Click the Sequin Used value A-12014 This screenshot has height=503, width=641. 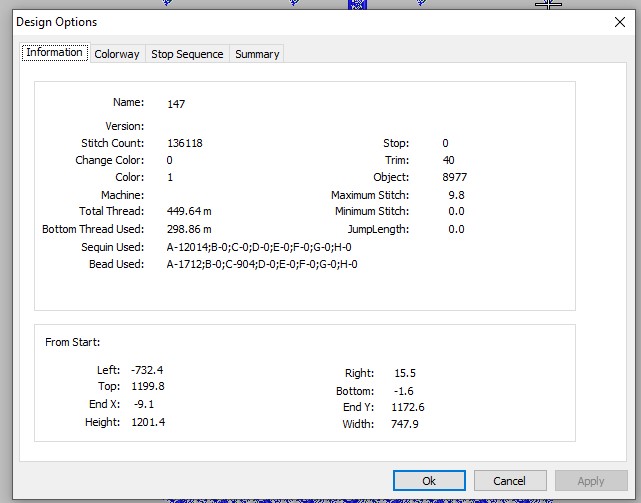(259, 247)
